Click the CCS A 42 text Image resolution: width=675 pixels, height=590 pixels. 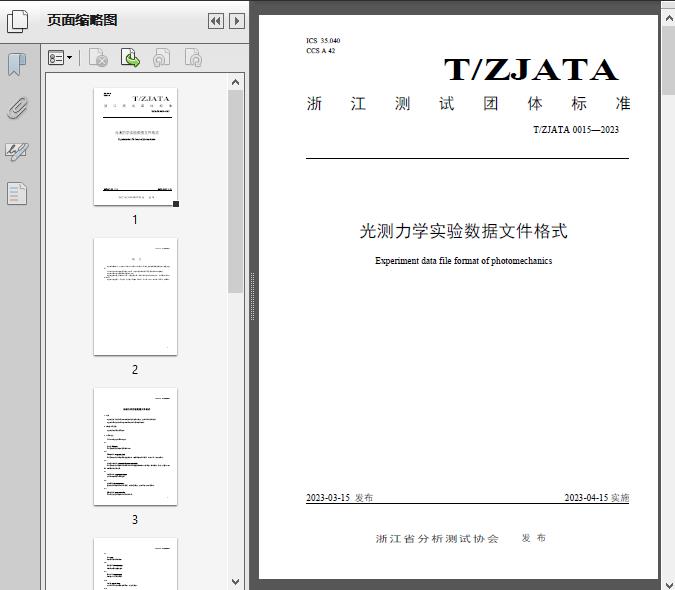tap(321, 50)
